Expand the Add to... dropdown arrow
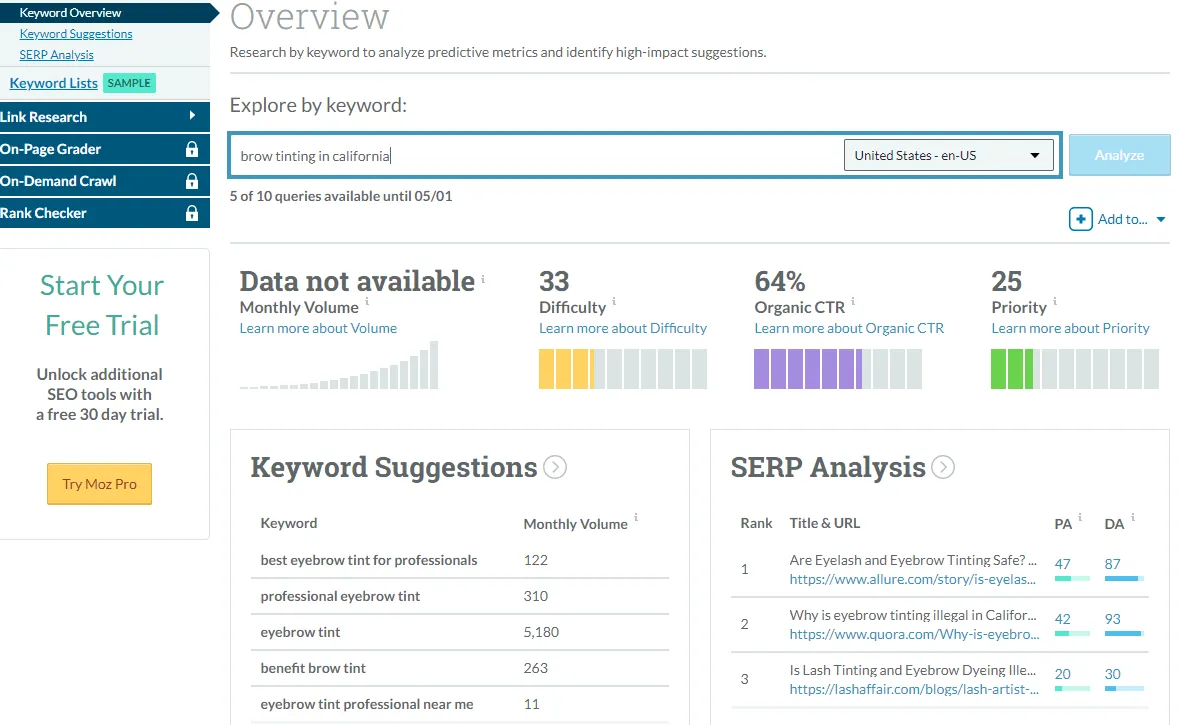This screenshot has width=1183, height=725. point(1161,220)
